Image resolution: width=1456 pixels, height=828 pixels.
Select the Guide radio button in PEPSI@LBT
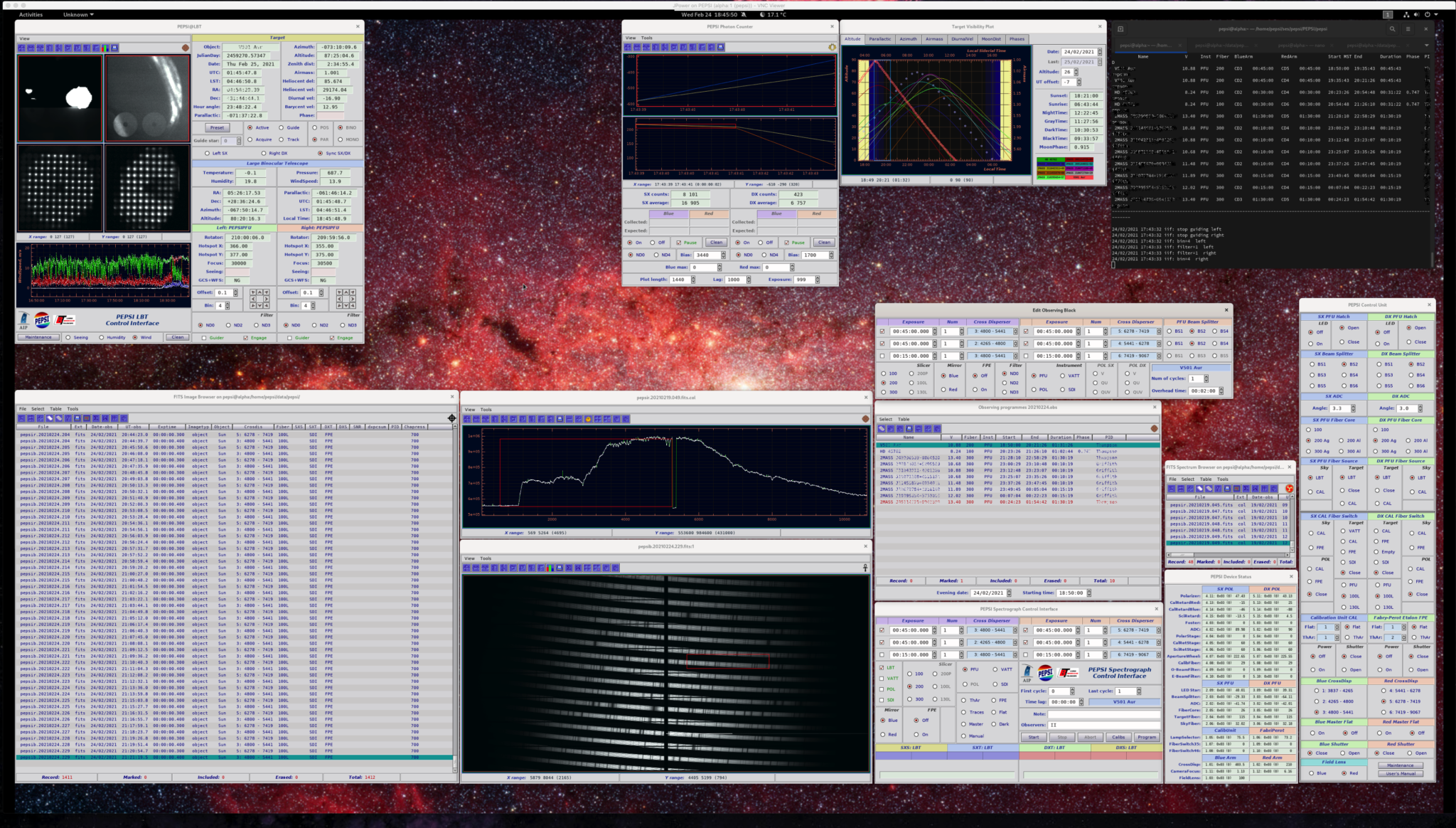click(x=281, y=127)
